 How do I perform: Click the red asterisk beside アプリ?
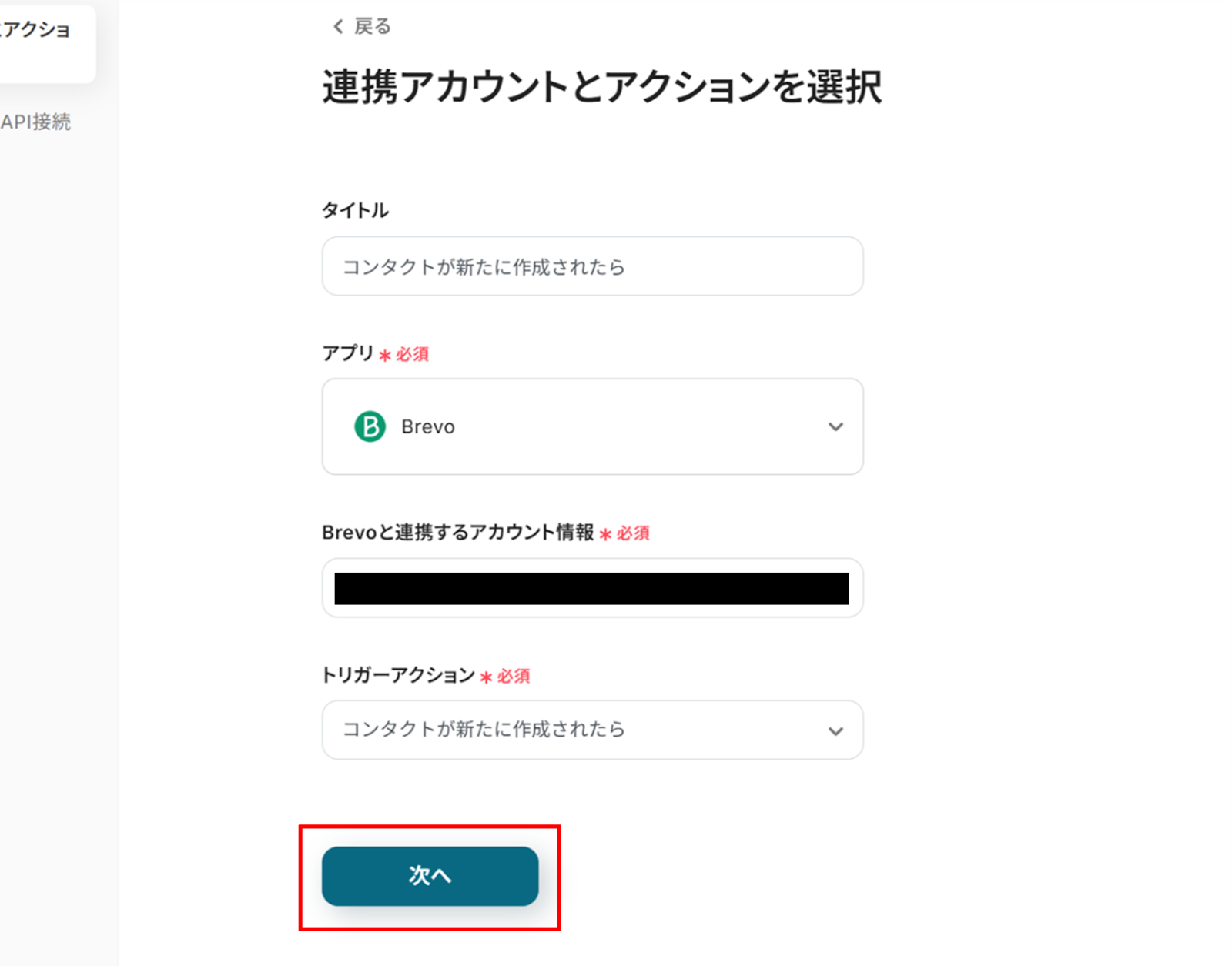pyautogui.click(x=385, y=356)
